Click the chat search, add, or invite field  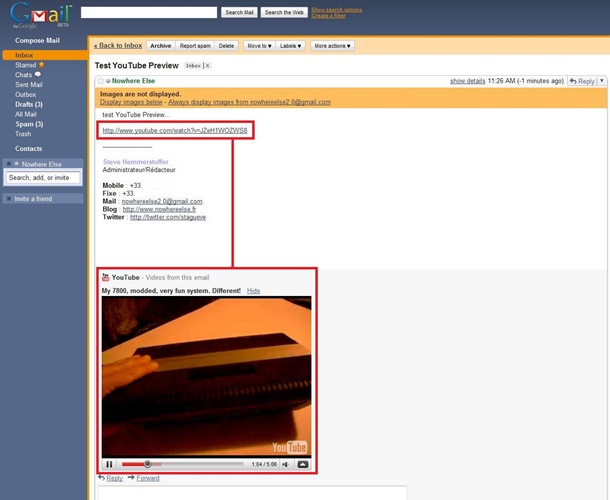(x=43, y=178)
